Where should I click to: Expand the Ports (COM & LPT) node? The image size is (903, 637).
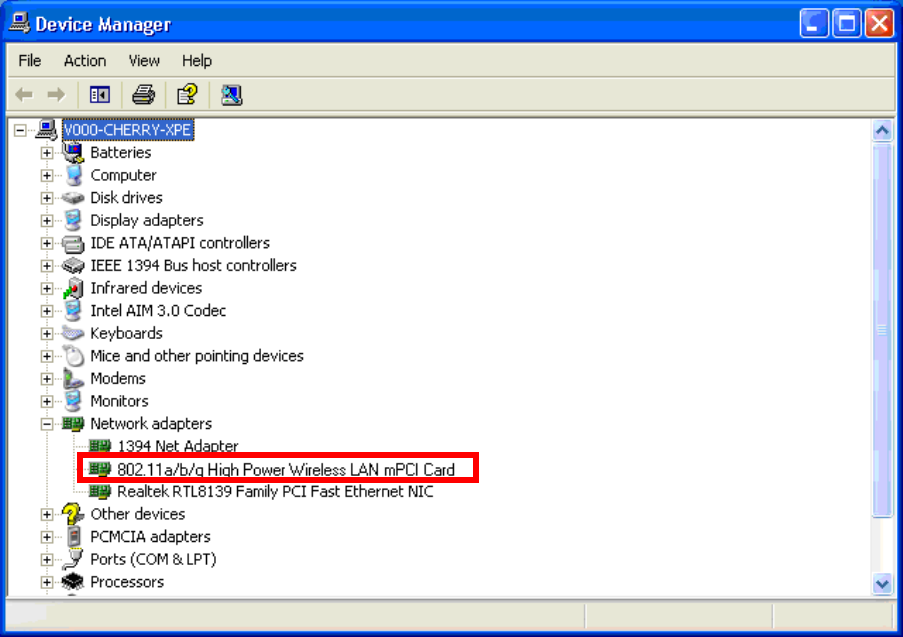(47, 560)
